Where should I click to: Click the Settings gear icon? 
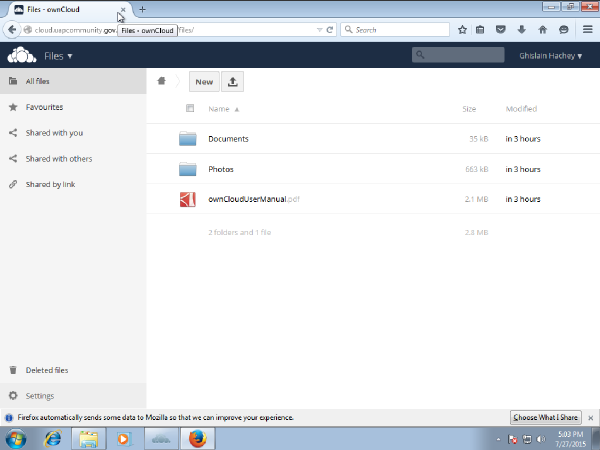click(13, 395)
